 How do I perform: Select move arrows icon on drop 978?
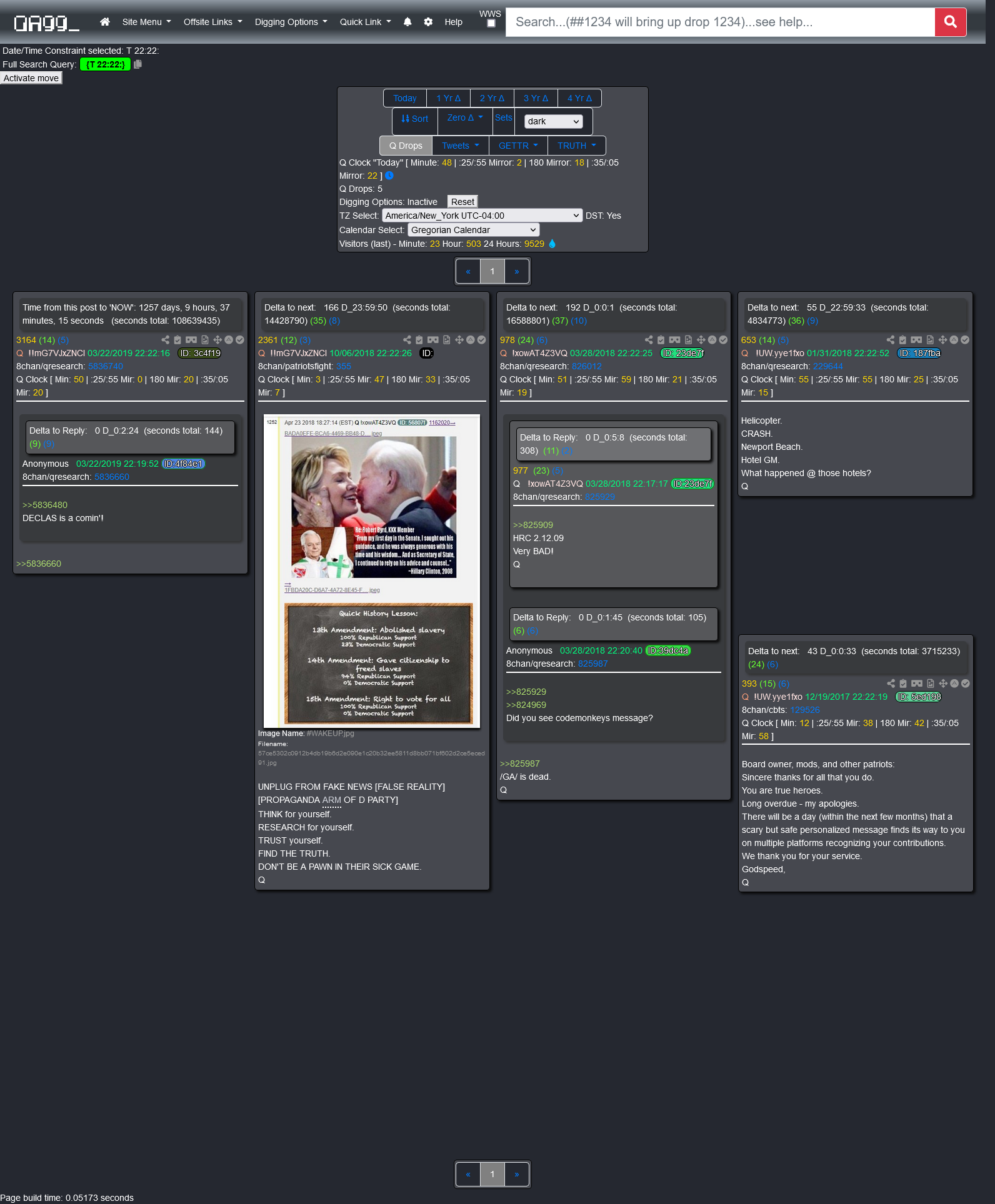[701, 340]
